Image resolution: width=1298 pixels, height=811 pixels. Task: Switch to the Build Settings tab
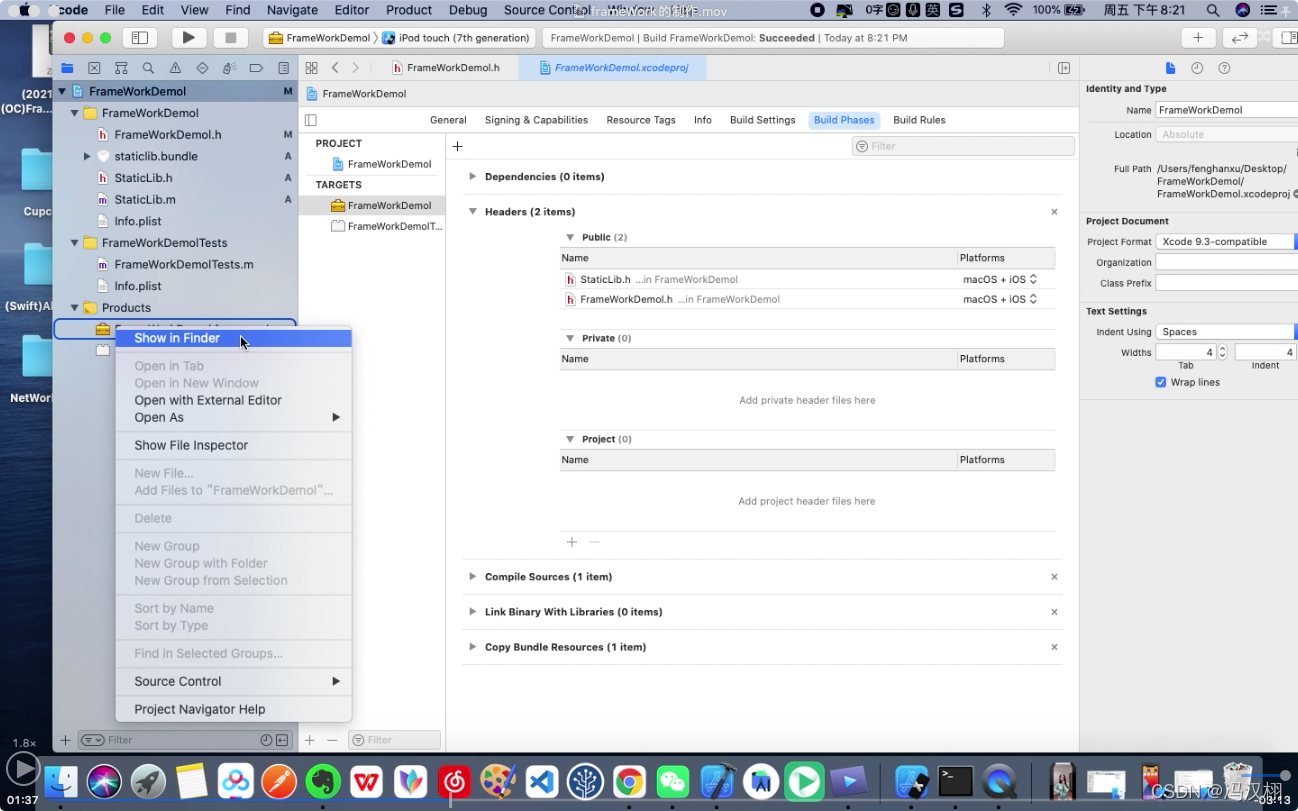point(762,120)
